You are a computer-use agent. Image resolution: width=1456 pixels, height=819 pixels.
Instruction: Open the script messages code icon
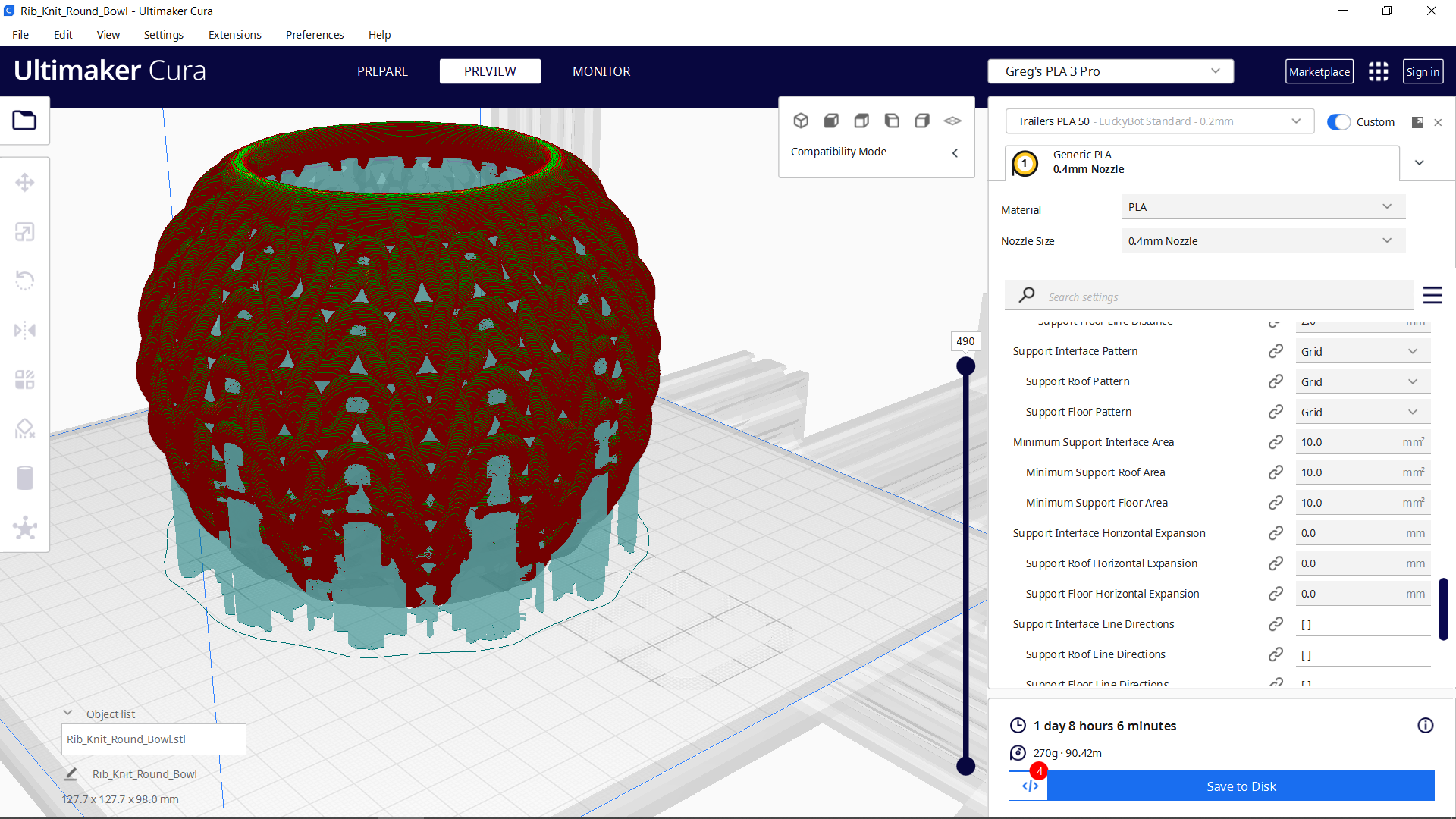(x=1029, y=786)
